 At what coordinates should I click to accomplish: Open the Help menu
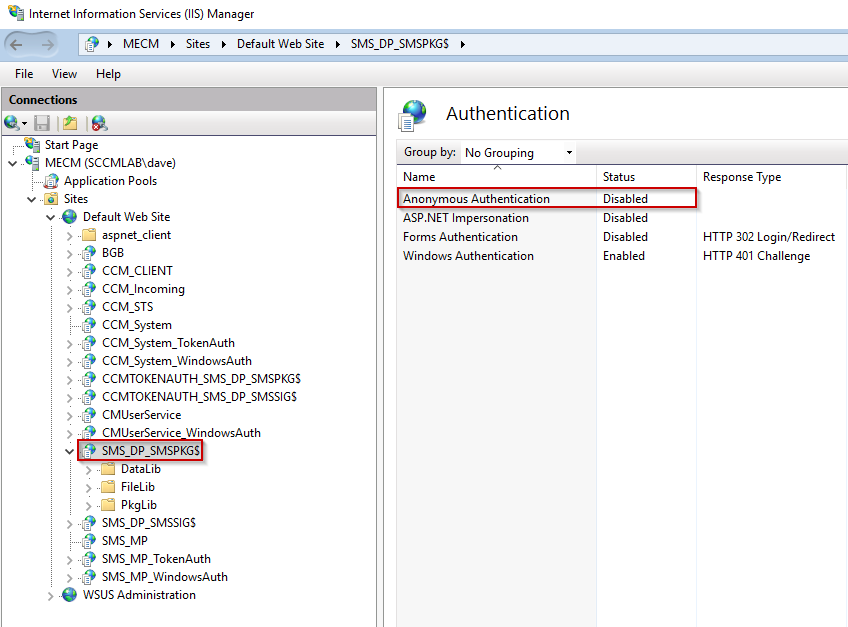[108, 74]
